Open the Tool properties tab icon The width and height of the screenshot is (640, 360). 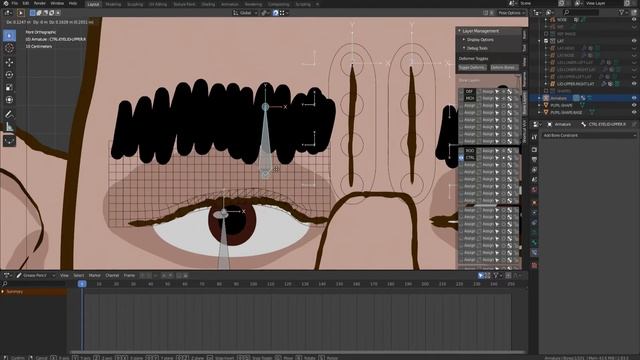534,137
